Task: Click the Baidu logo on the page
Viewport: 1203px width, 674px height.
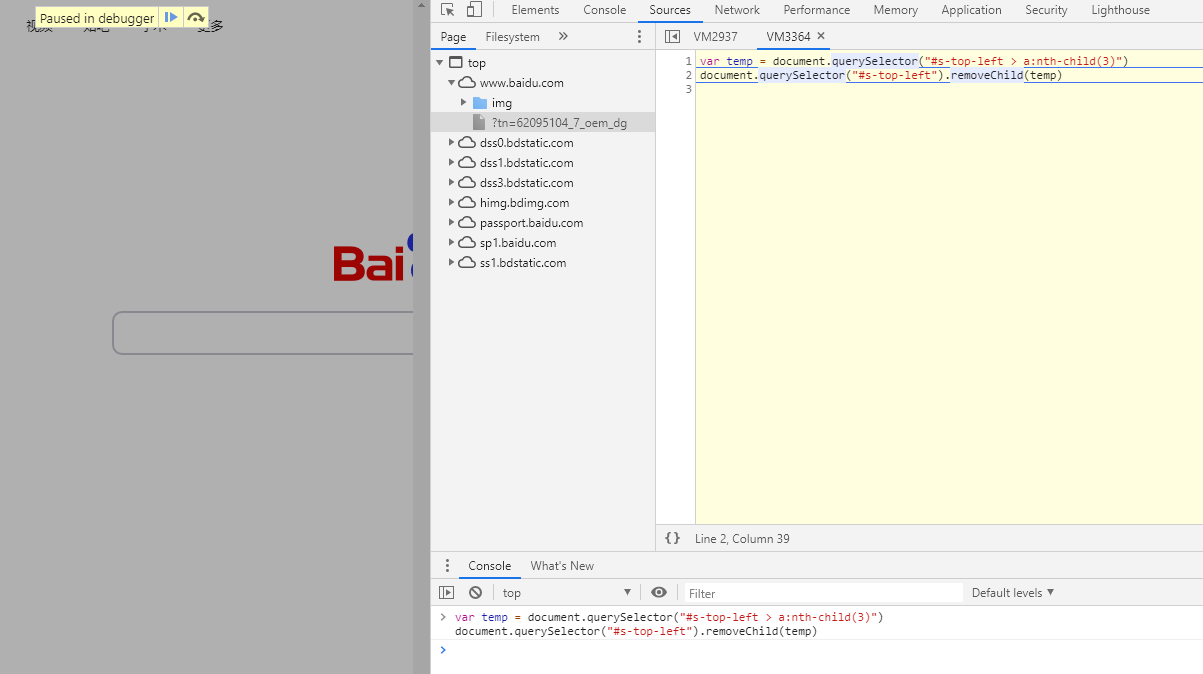Action: tap(373, 258)
